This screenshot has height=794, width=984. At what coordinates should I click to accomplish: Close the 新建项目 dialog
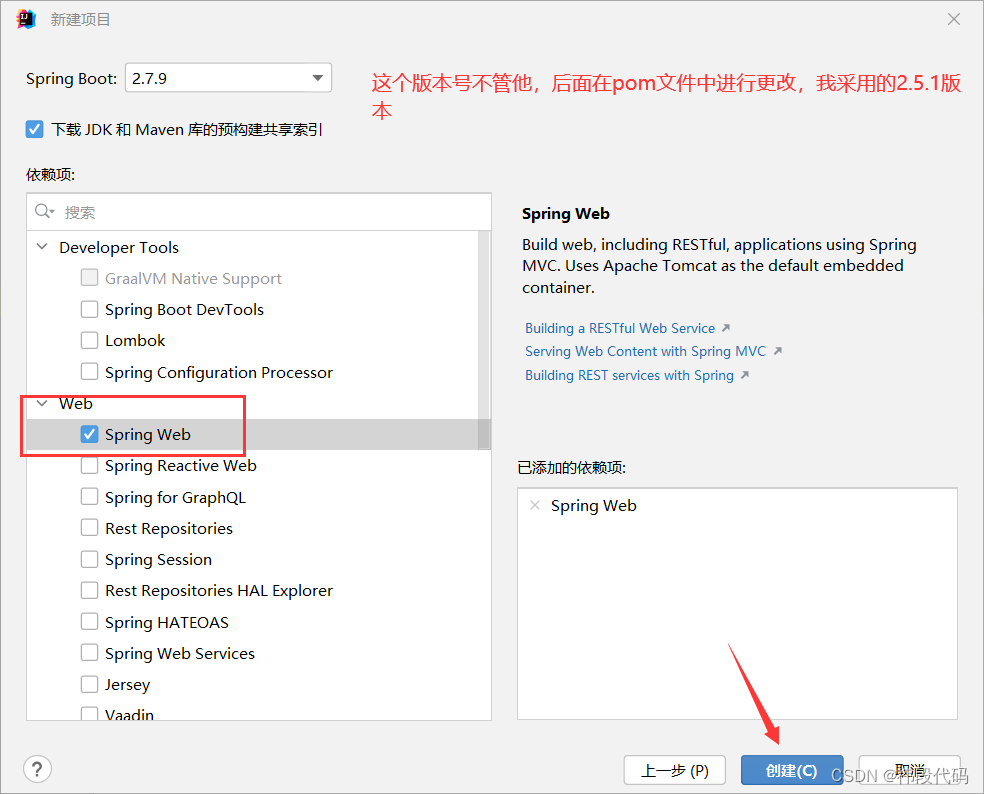[x=954, y=19]
